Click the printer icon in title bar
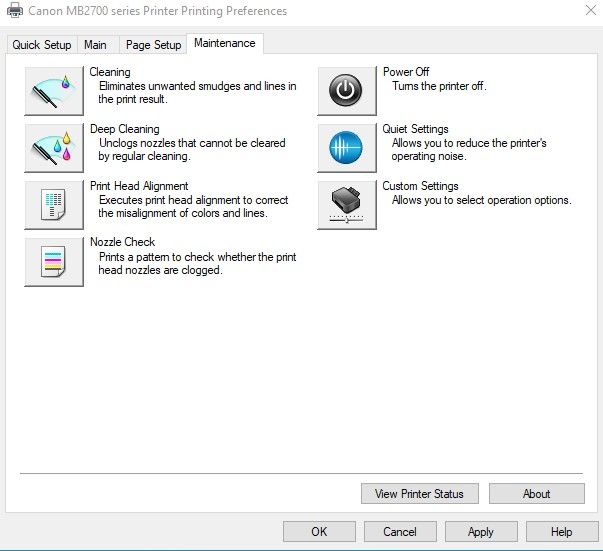The height and width of the screenshot is (551, 603). click(15, 10)
